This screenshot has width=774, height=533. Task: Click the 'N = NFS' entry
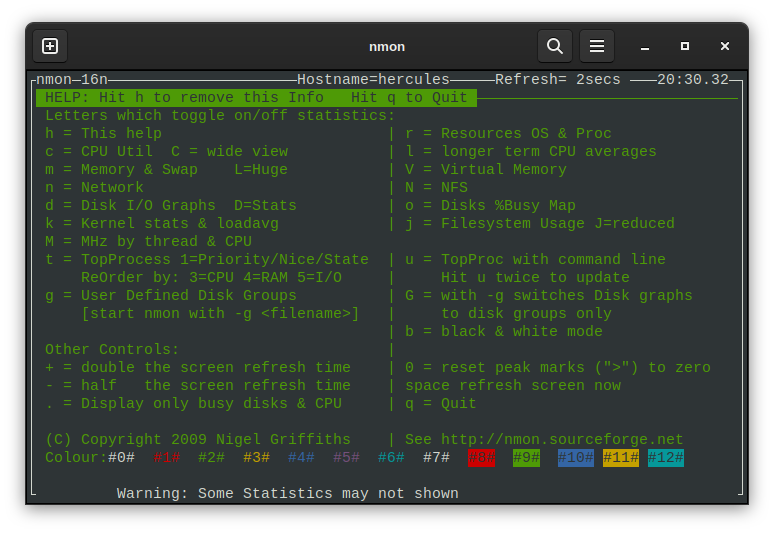436,188
